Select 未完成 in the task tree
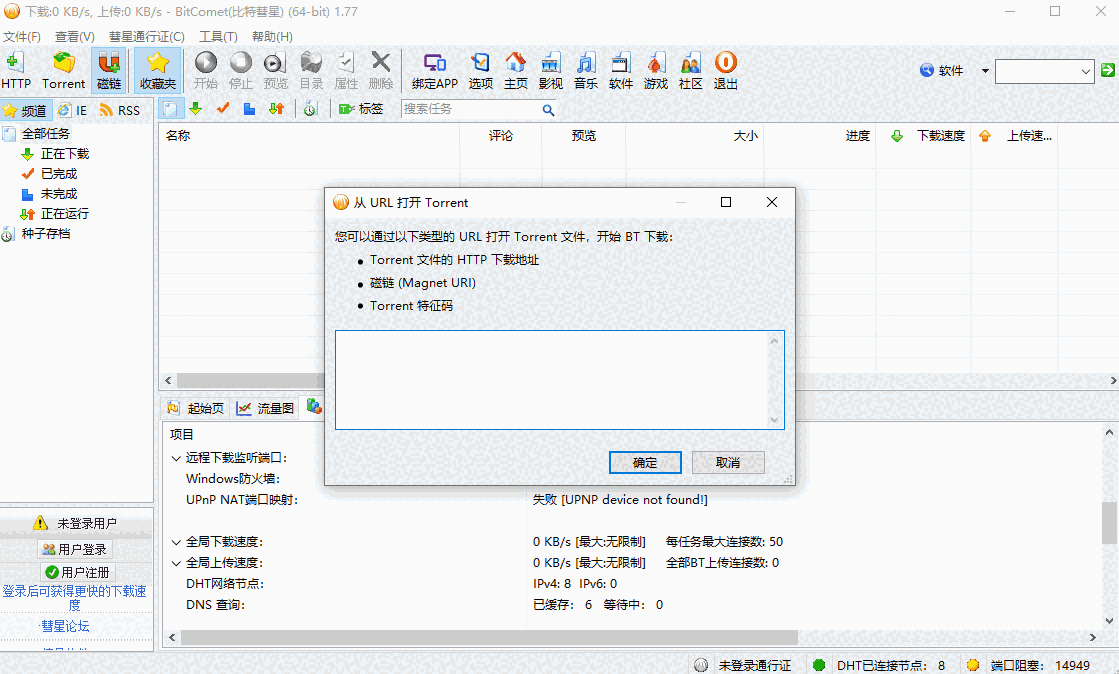The image size is (1119, 674). tap(59, 193)
